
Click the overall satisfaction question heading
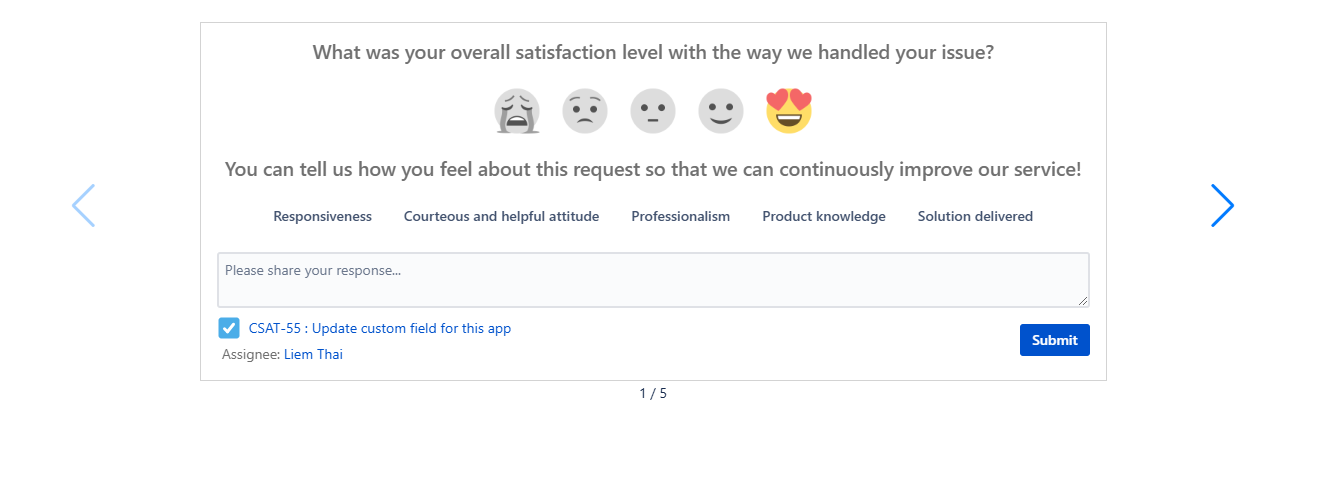pos(653,52)
